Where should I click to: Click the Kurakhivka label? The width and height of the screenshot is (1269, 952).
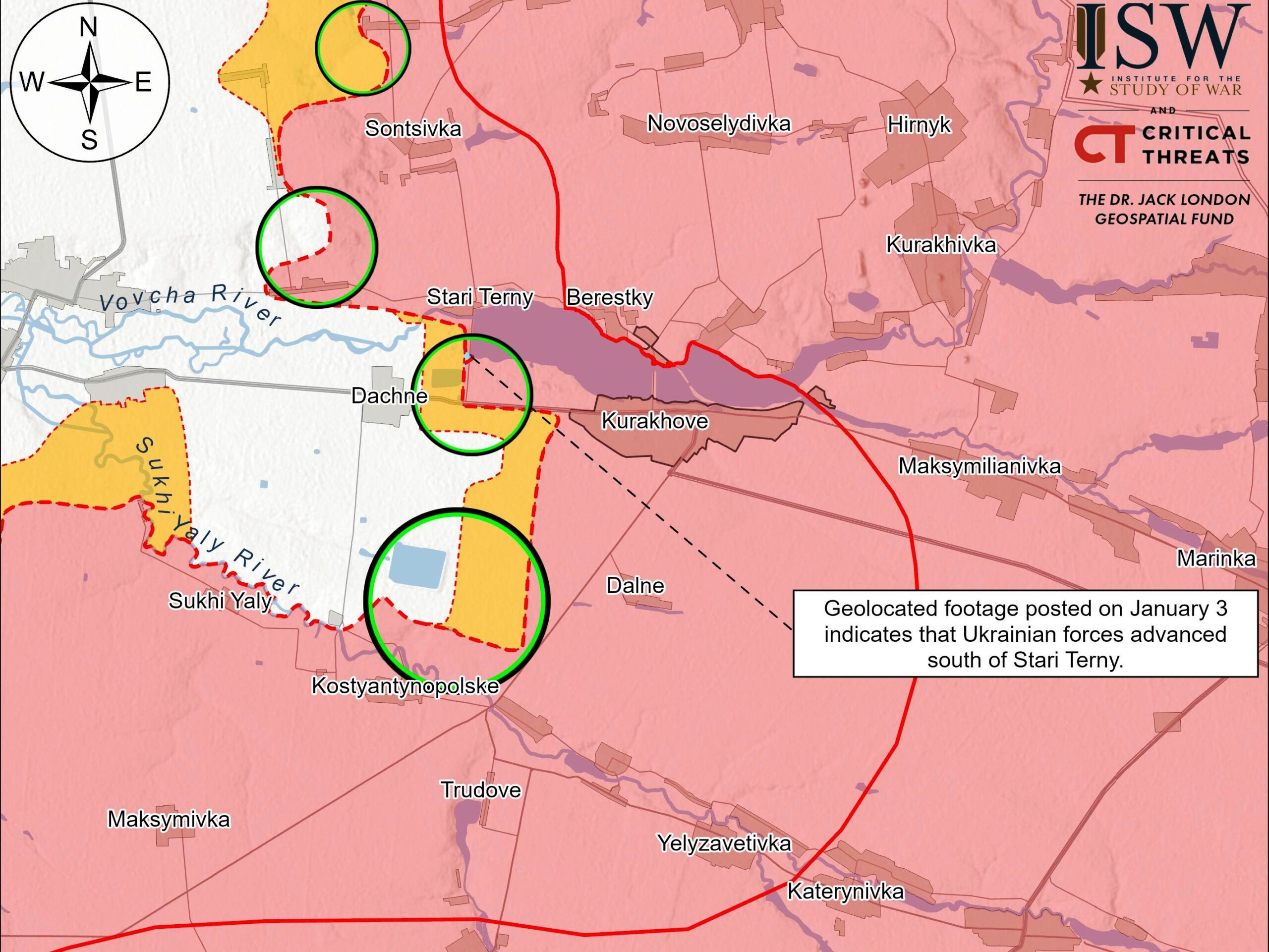coord(941,245)
